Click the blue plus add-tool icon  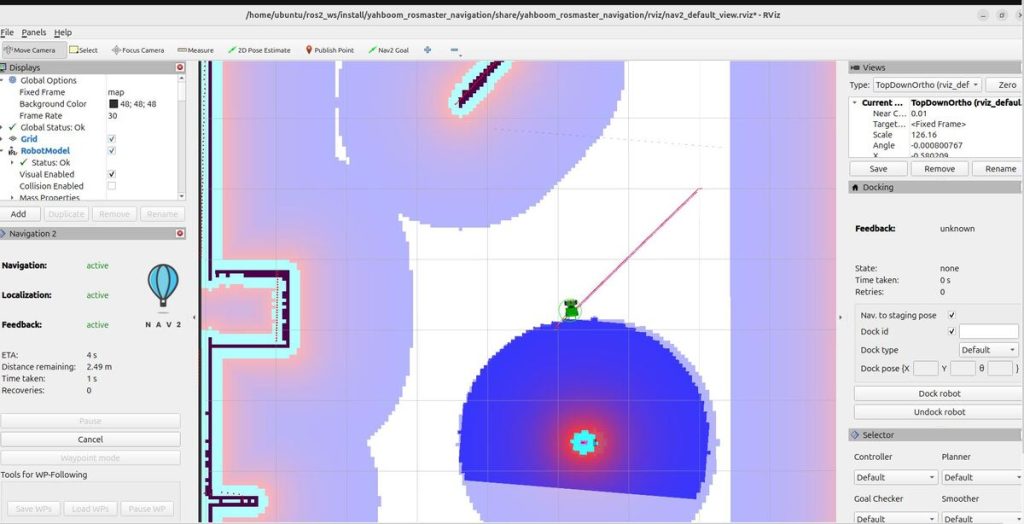tap(427, 50)
